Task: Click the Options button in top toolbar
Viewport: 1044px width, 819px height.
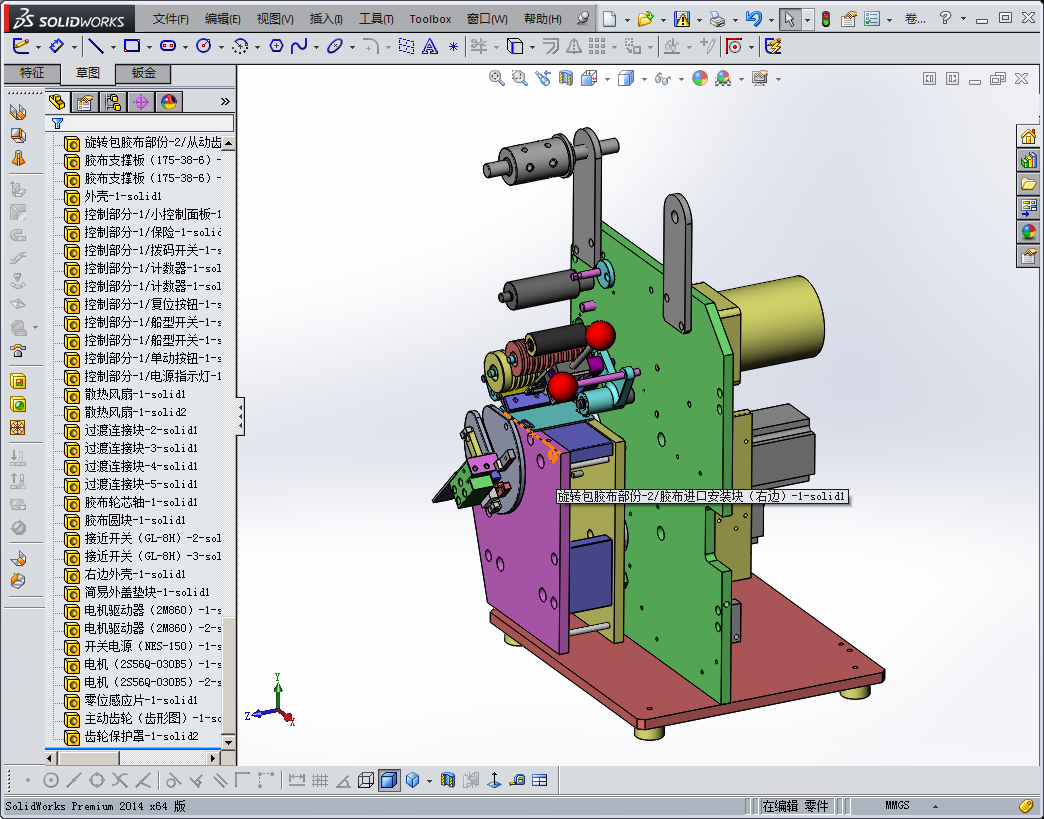Action: pos(872,19)
